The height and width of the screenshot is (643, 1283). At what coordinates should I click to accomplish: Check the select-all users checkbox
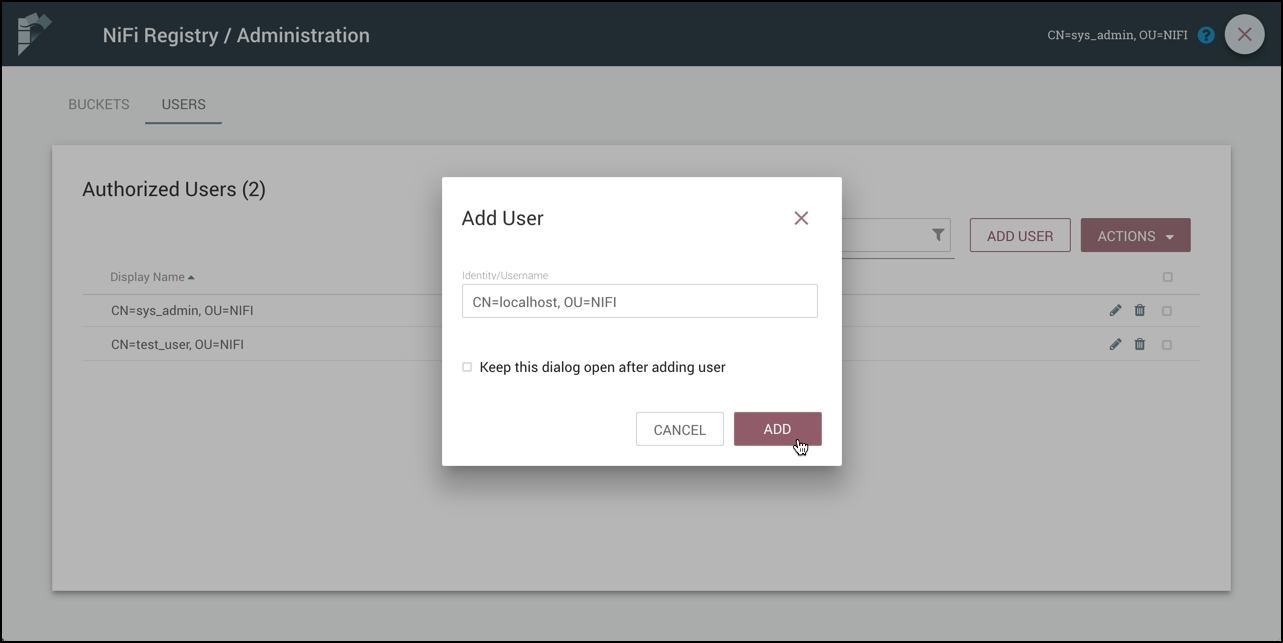point(1167,277)
